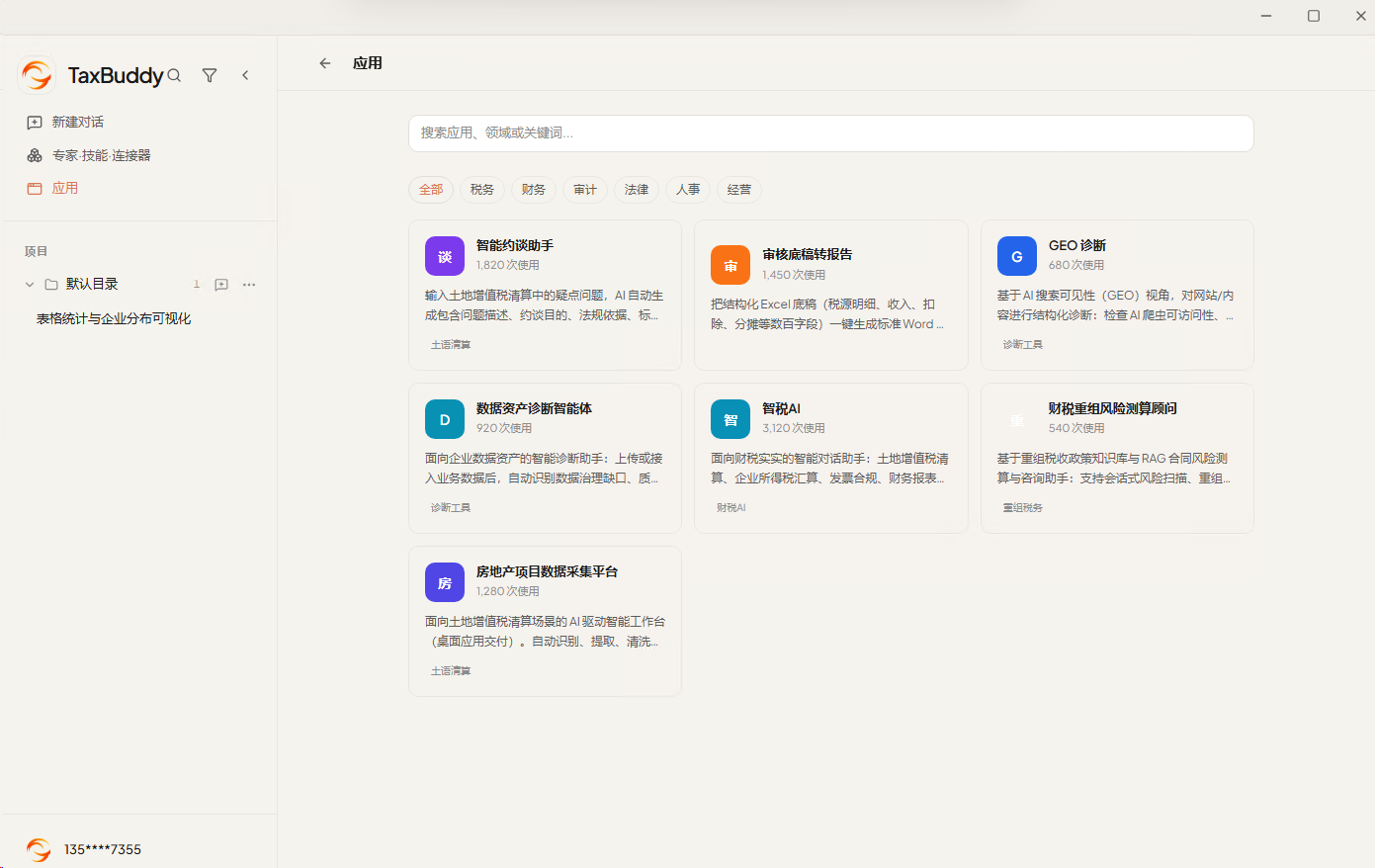The image size is (1375, 868).
Task: Open the 房地产项目数据采集平台 app title
Action: pyautogui.click(x=547, y=571)
